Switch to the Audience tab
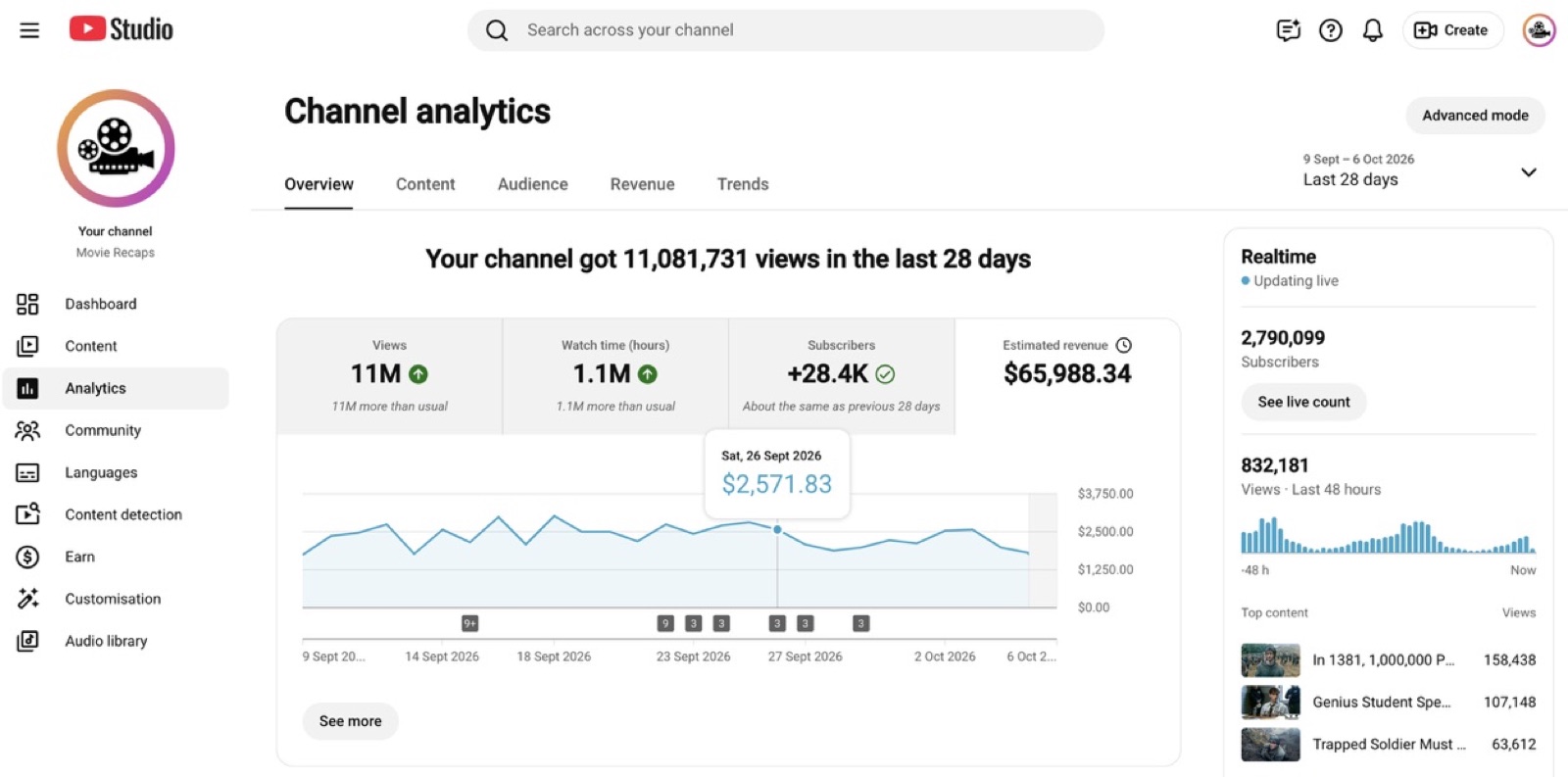1568x777 pixels. [x=532, y=184]
